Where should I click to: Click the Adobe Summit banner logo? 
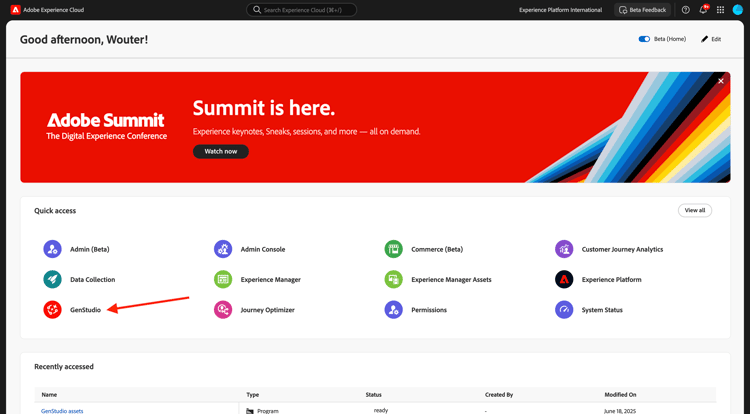[106, 126]
